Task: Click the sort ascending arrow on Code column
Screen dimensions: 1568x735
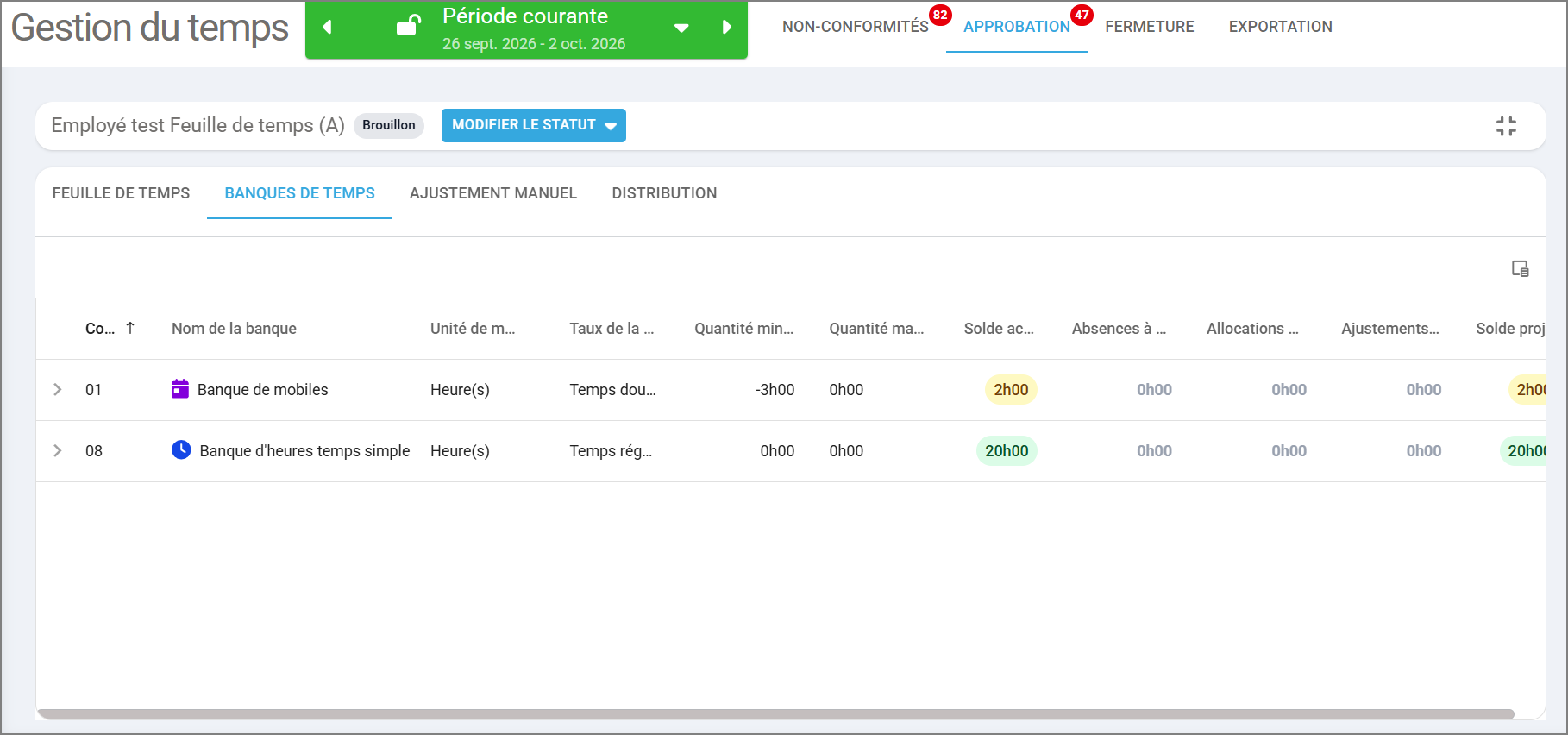Action: (130, 328)
